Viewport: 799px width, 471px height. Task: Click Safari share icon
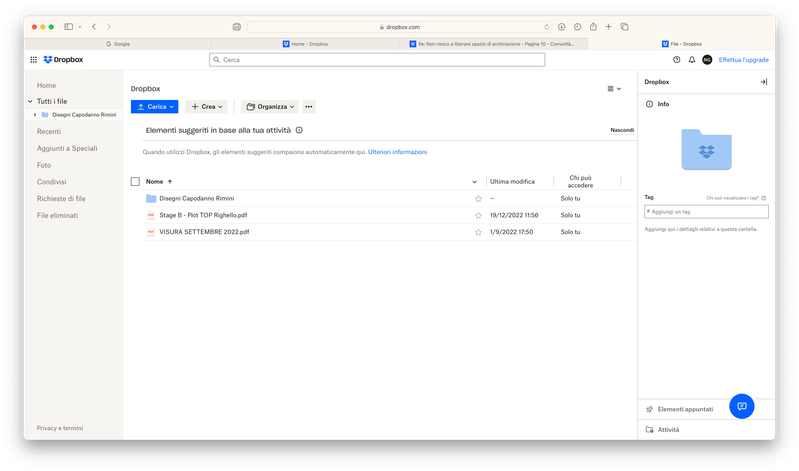point(593,27)
